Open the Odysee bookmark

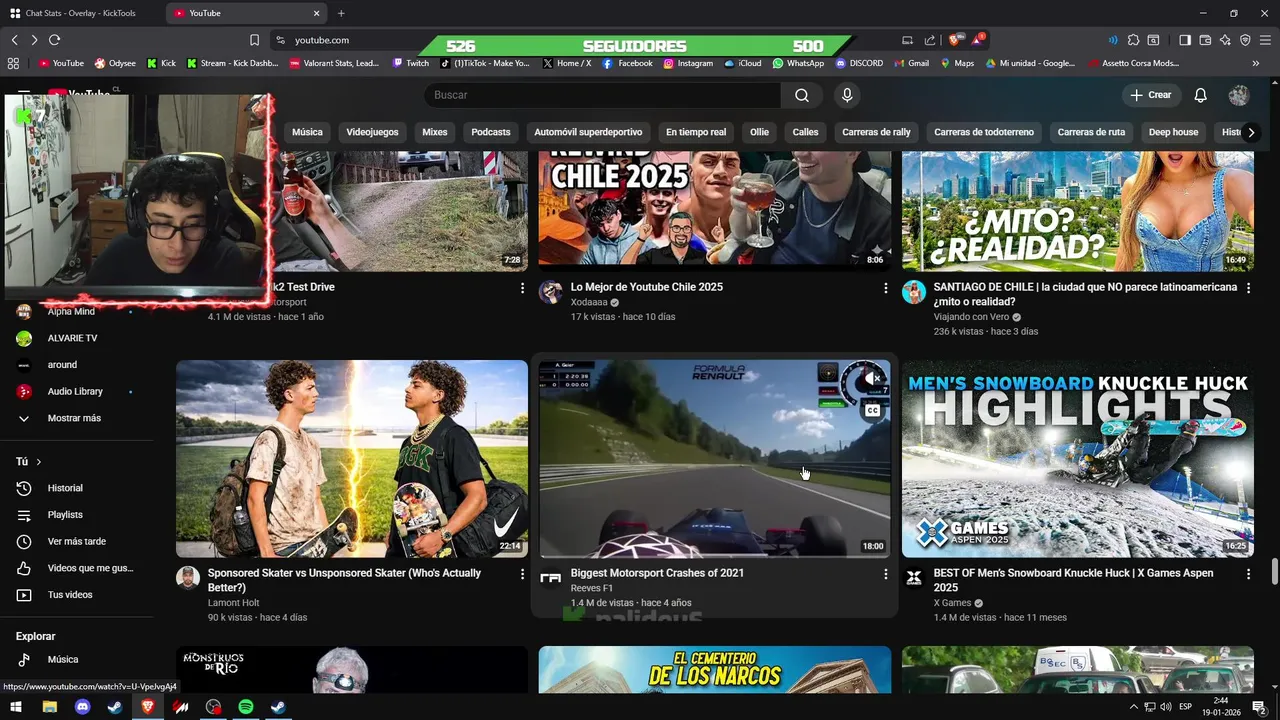click(115, 63)
